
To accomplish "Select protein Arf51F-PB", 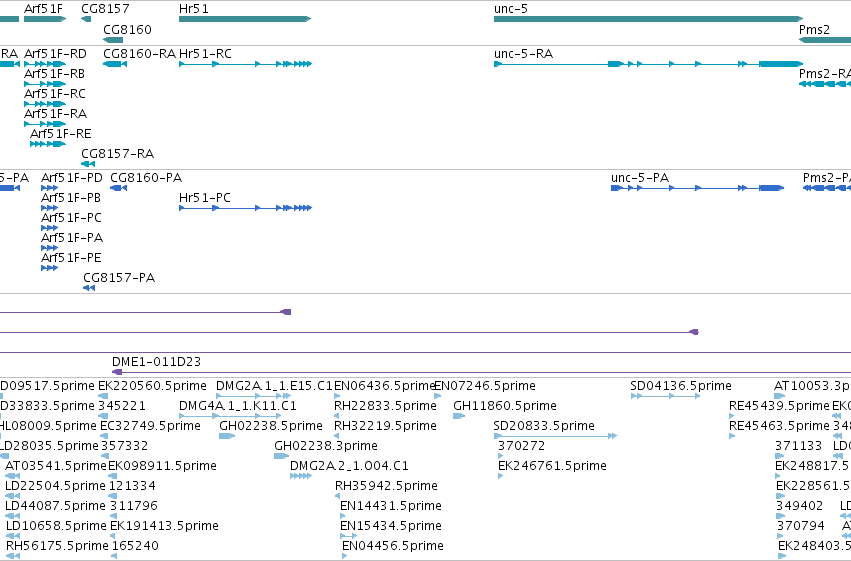I will point(49,208).
